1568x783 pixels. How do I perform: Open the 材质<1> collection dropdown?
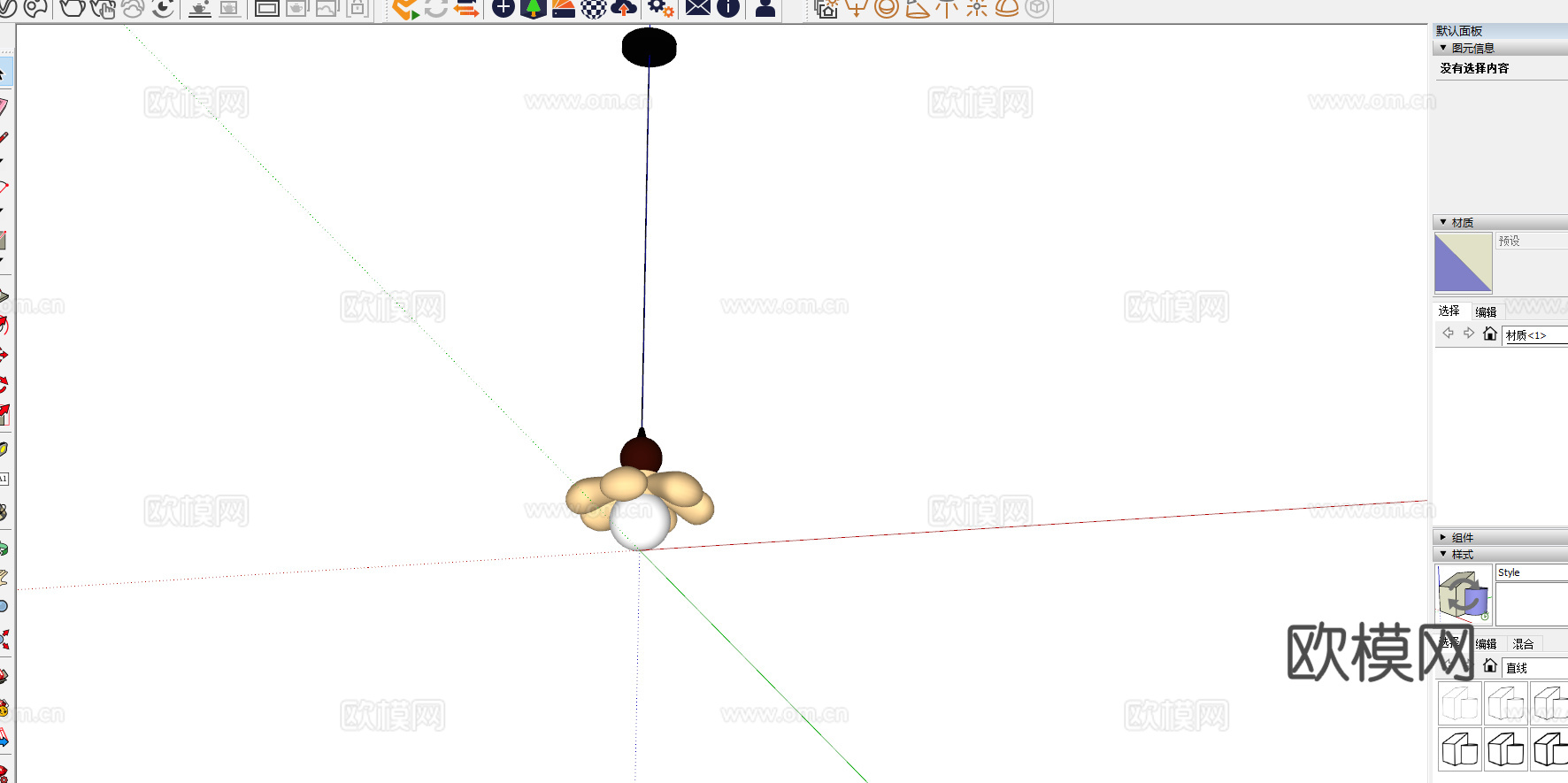(x=1535, y=334)
